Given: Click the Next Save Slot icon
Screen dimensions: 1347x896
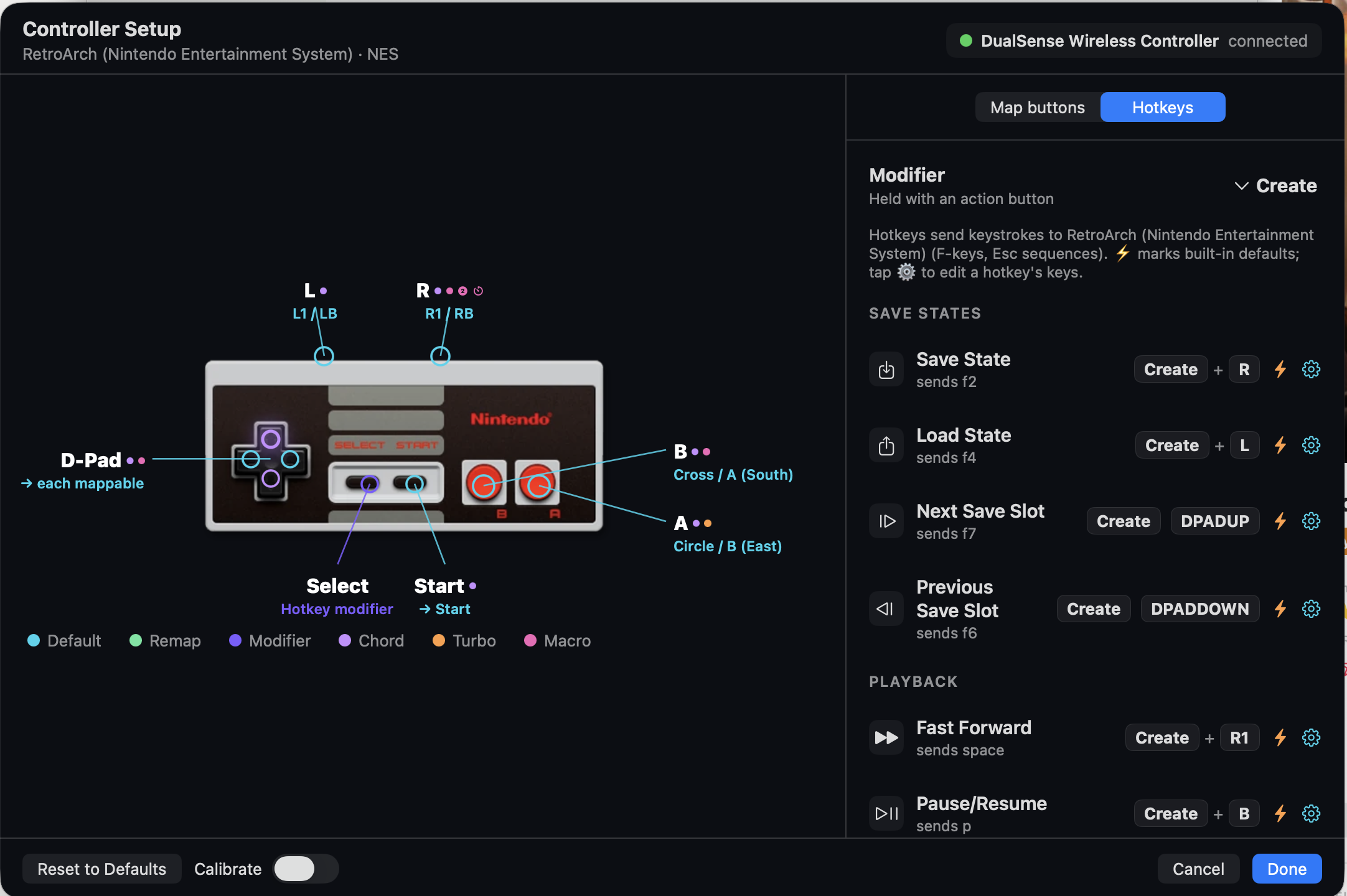Looking at the screenshot, I should coord(886,521).
